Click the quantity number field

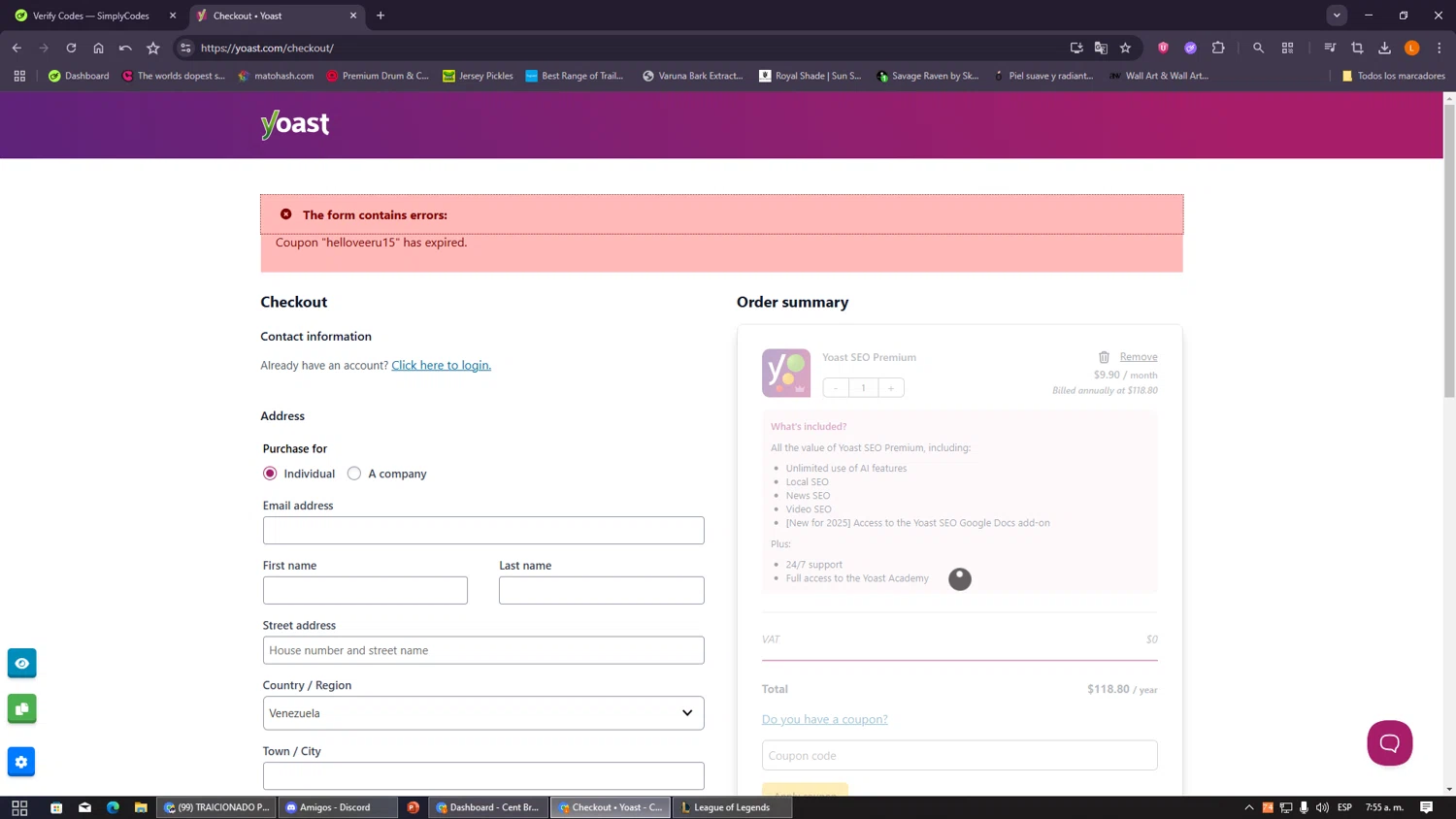tap(863, 388)
